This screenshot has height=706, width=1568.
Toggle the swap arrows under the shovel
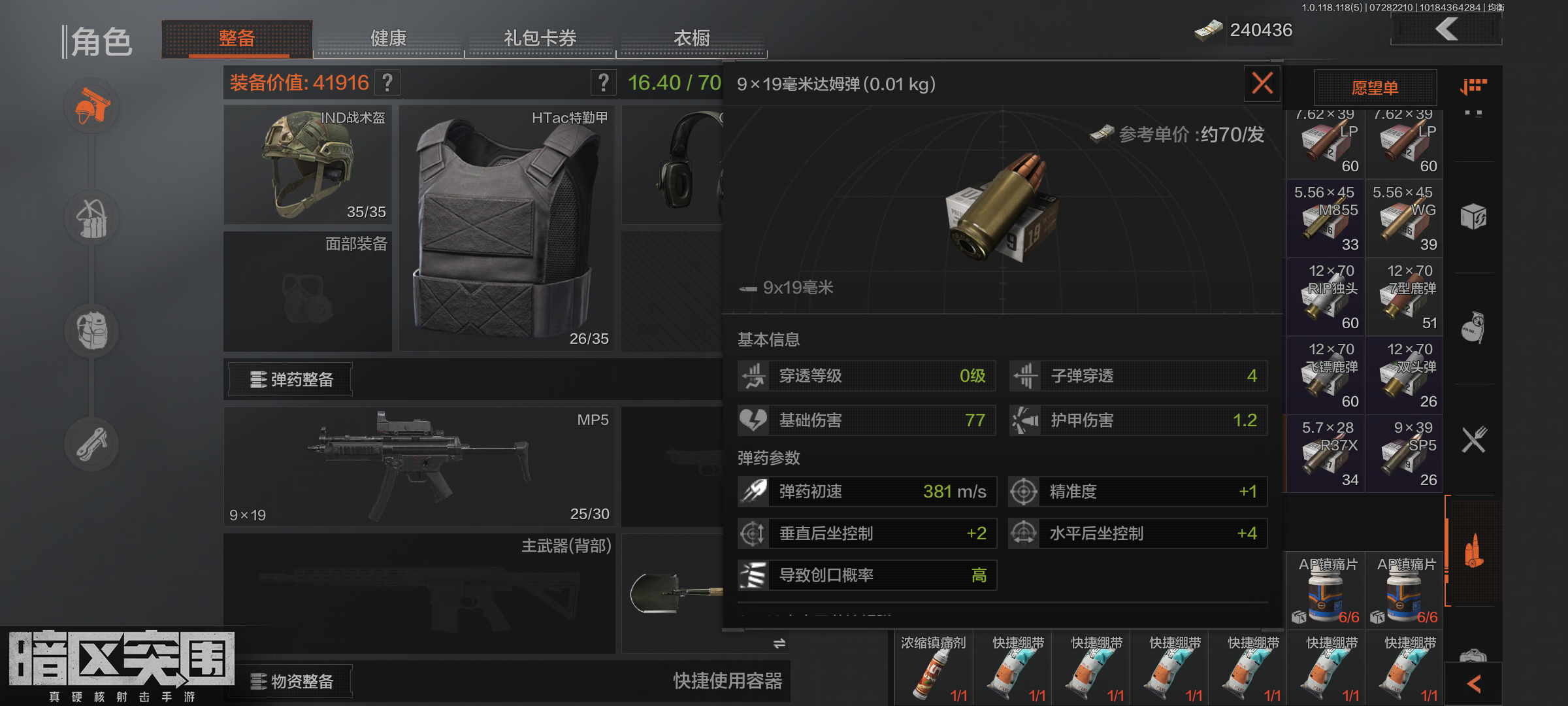tap(779, 643)
